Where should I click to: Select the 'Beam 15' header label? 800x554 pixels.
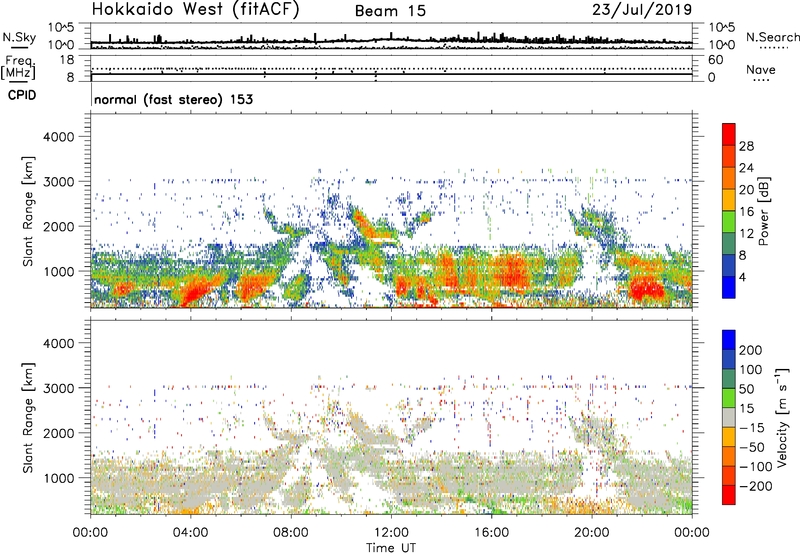tap(390, 11)
